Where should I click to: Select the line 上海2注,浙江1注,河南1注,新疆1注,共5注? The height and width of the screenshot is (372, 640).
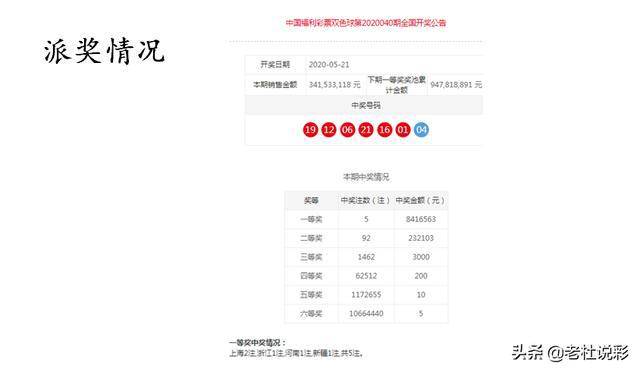[296, 353]
